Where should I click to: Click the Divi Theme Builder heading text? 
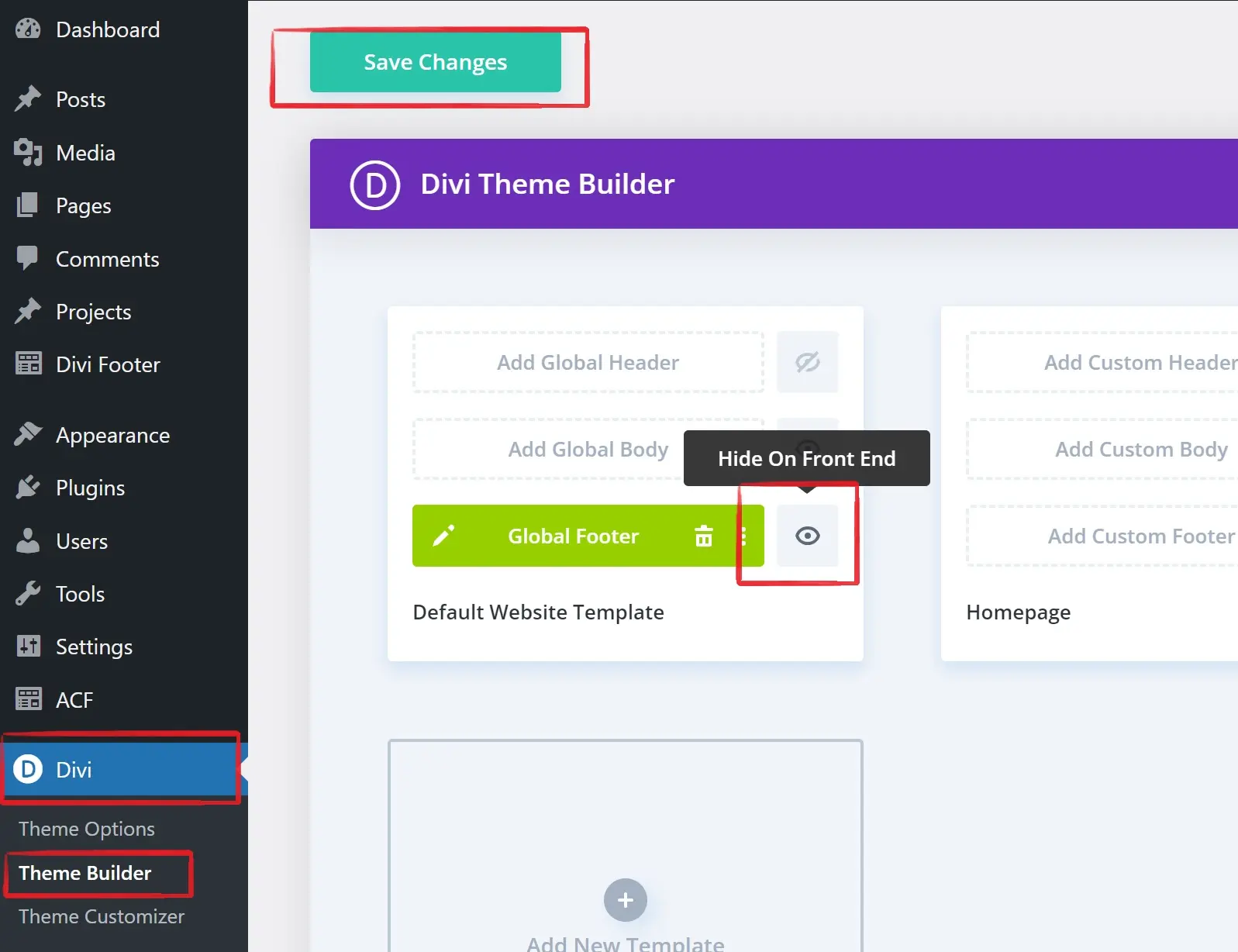(547, 185)
